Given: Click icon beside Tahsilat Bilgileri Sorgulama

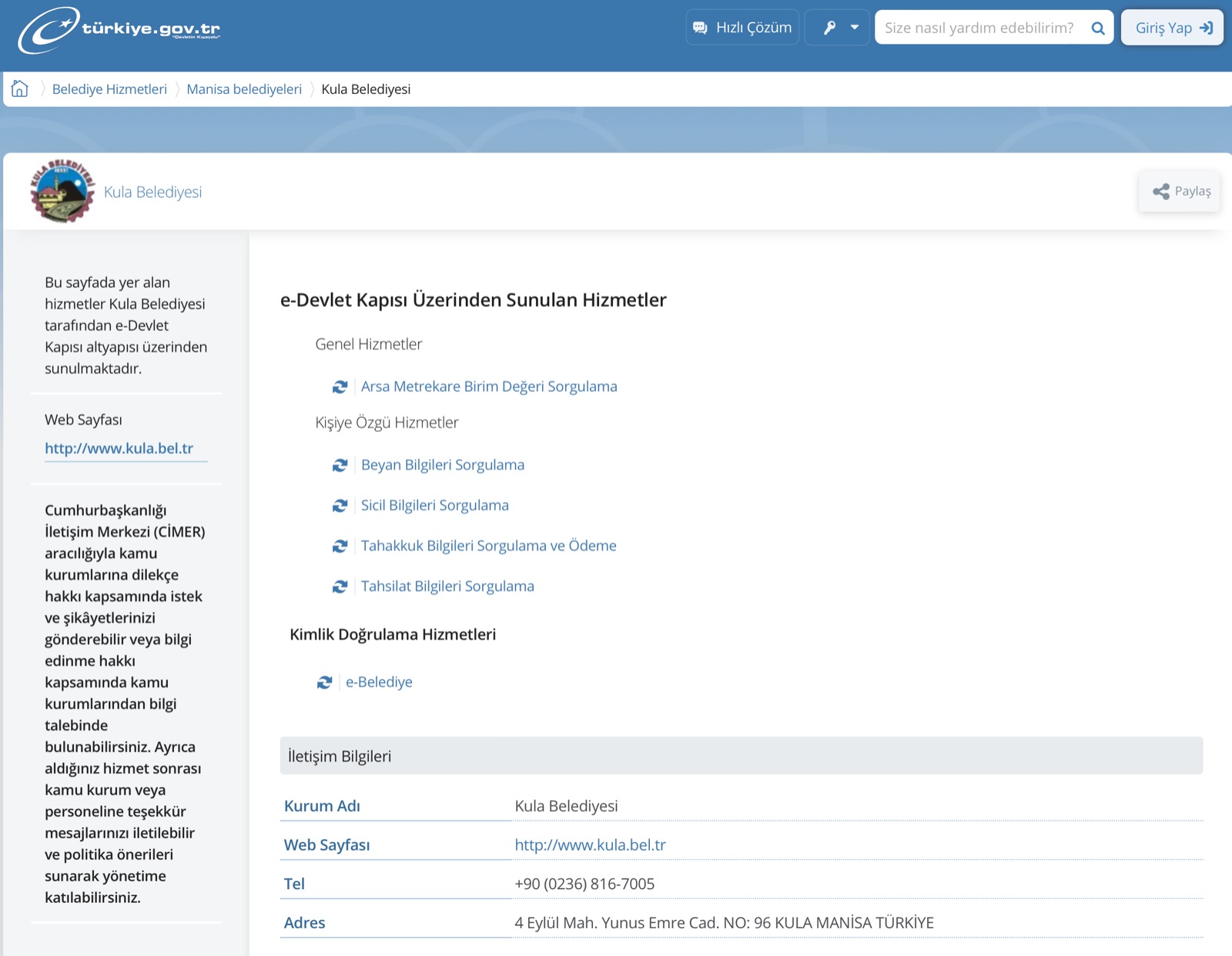Looking at the screenshot, I should coord(340,587).
